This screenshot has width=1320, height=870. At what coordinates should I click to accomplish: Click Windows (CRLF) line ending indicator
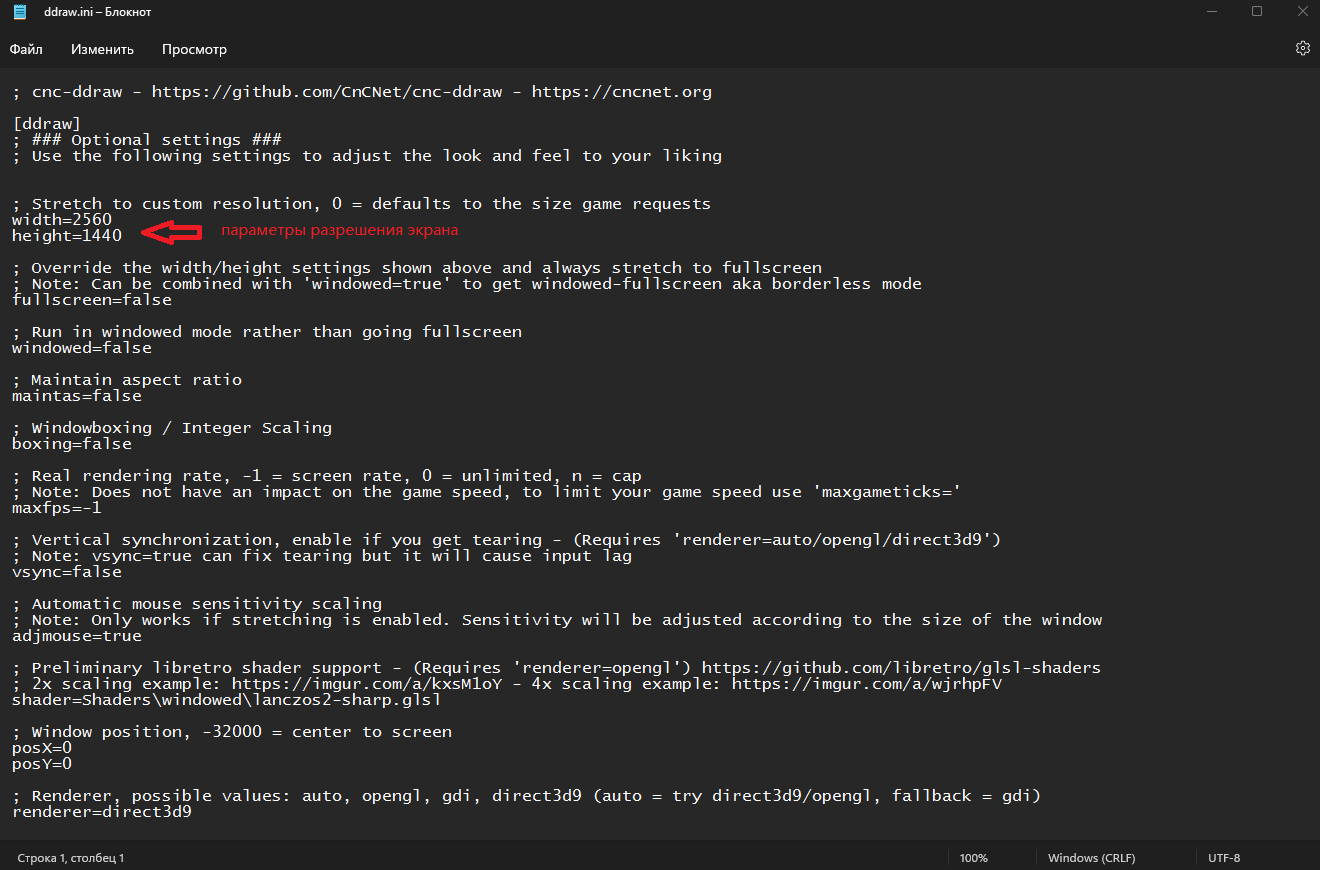pyautogui.click(x=1091, y=858)
